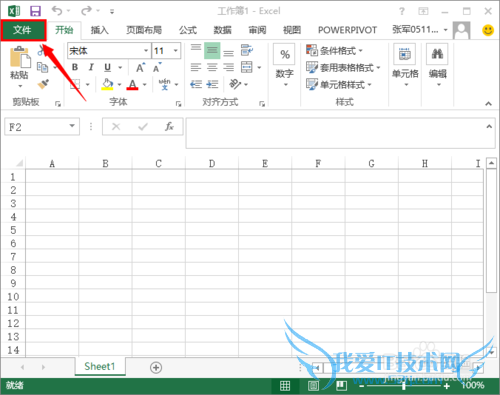Switch to the 视图 tab
This screenshot has height=395, width=500.
(x=292, y=30)
